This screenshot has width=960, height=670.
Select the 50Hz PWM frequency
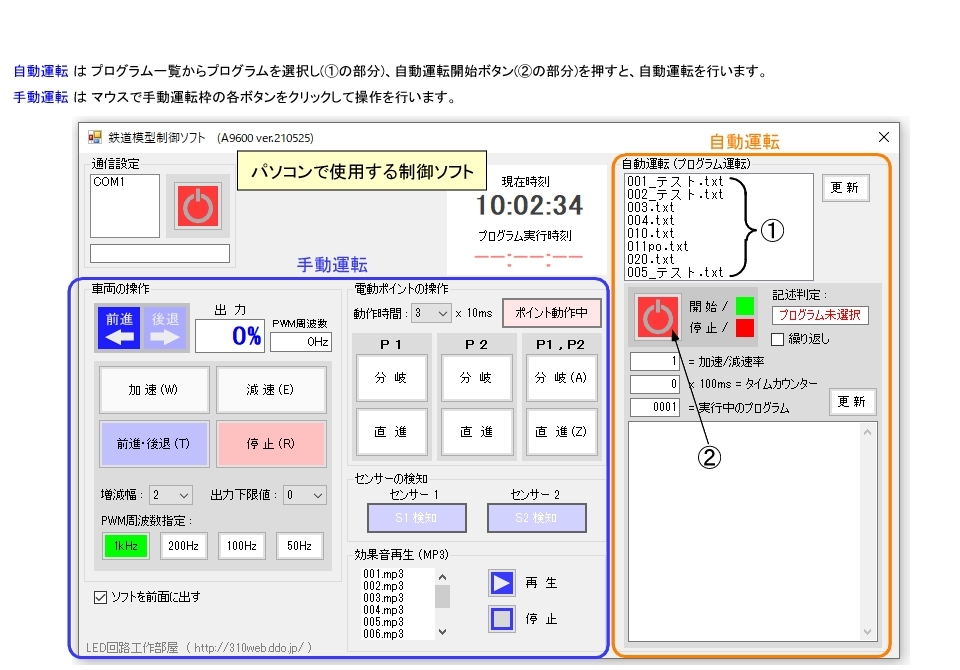click(299, 546)
